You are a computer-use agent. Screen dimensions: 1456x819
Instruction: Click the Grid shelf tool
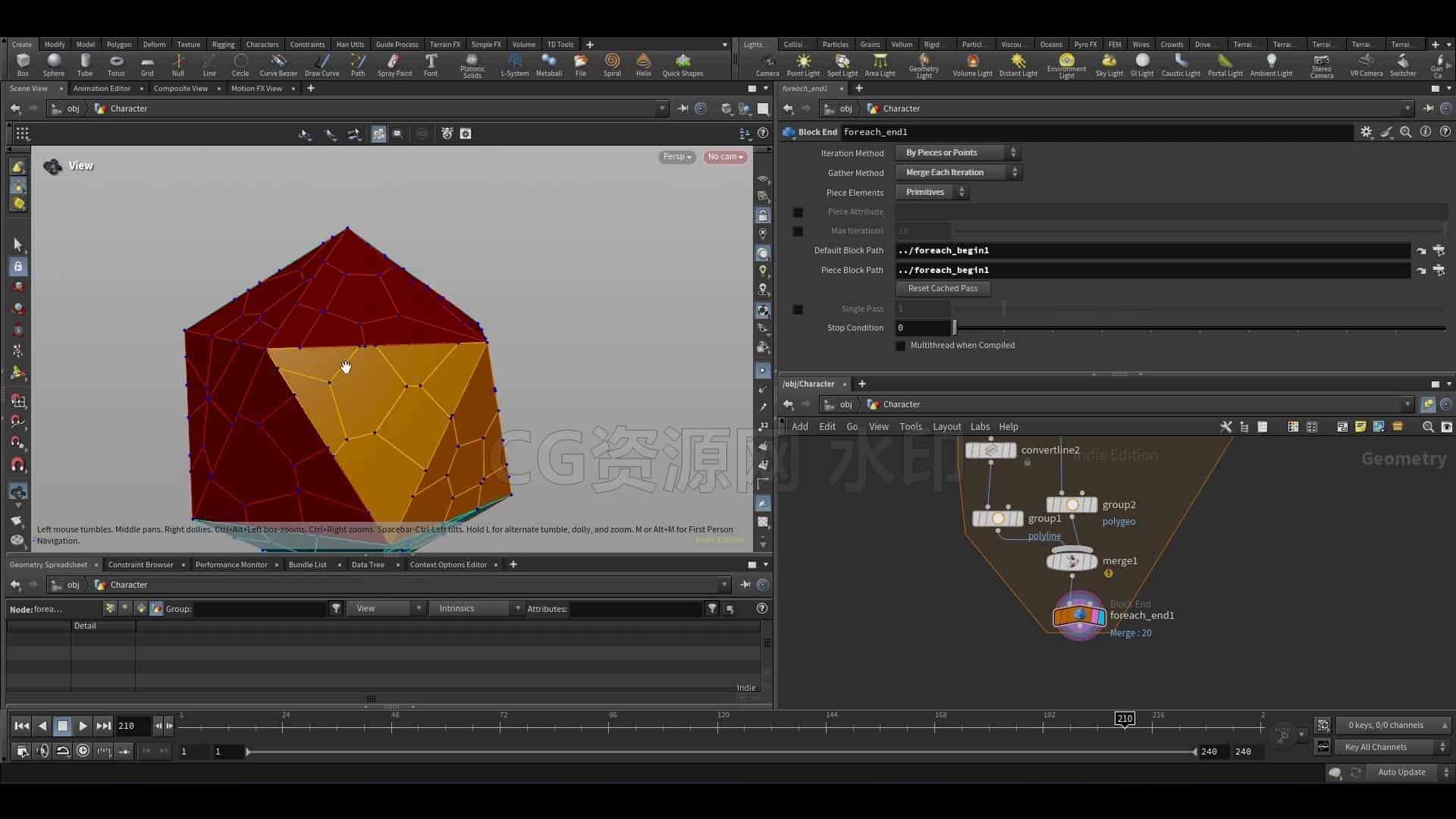[x=147, y=65]
